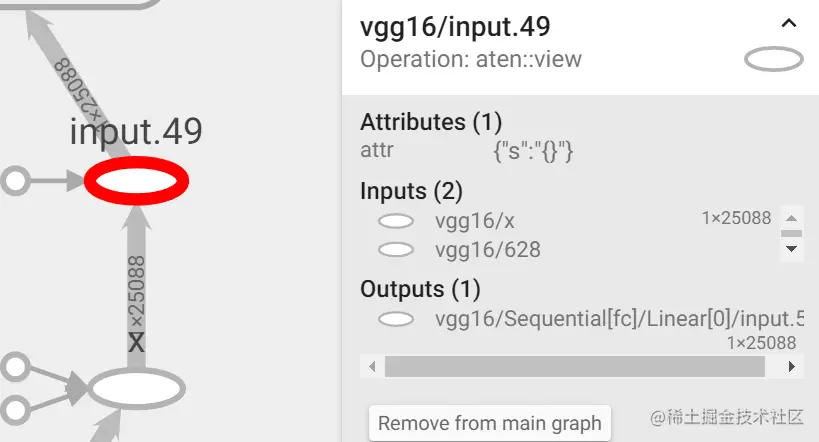Image resolution: width=819 pixels, height=442 pixels.
Task: Select the vgg16/628 input entry
Action: pyautogui.click(x=488, y=250)
